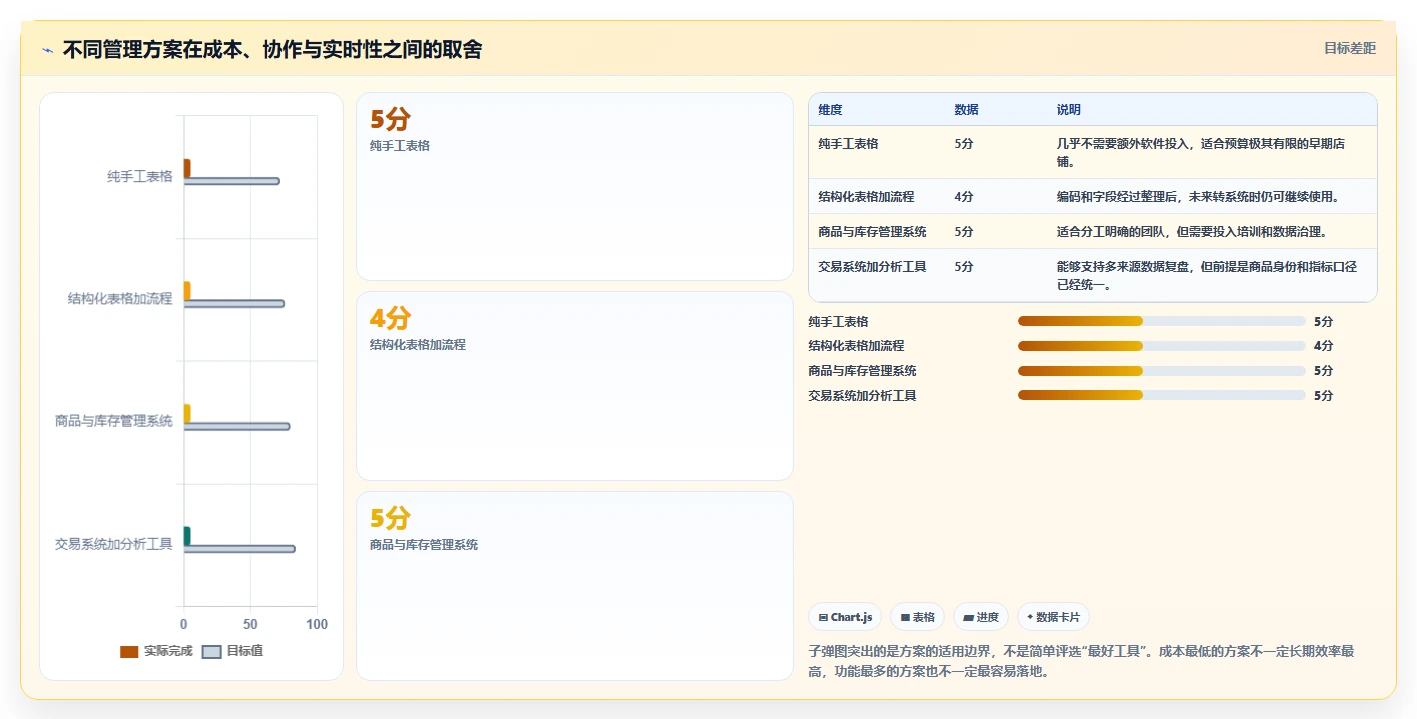
Task: Click the target bar for 交易系统加分析工具 in chart
Action: [239, 549]
